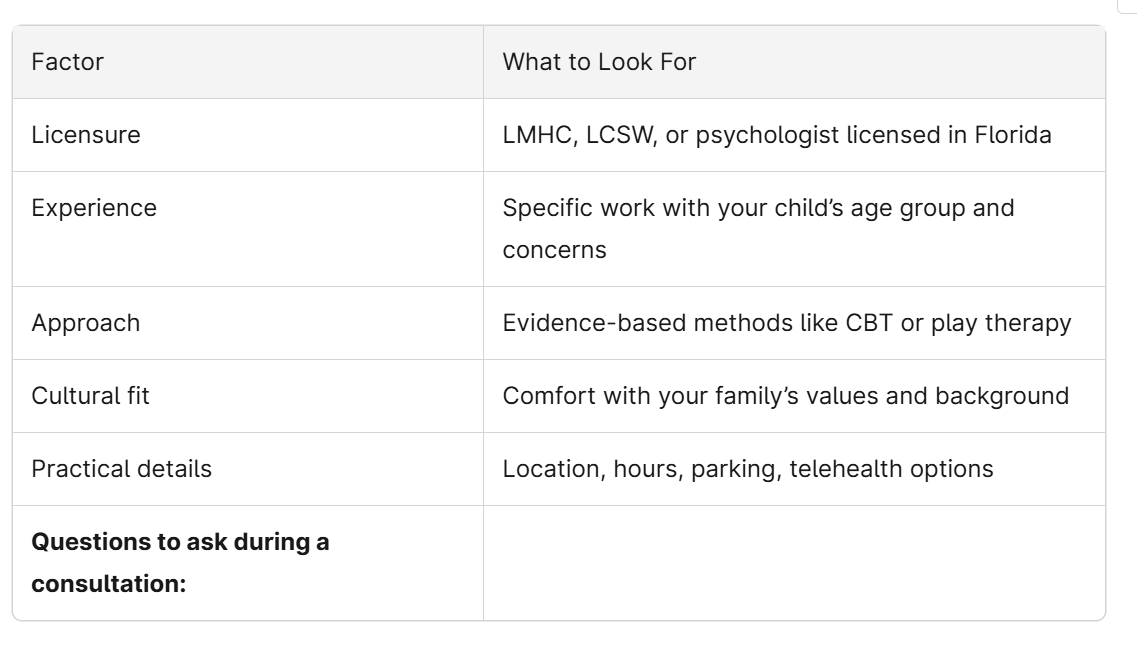Click 'Questions to ask during a consultation' text
The width and height of the screenshot is (1137, 649).
[180, 563]
